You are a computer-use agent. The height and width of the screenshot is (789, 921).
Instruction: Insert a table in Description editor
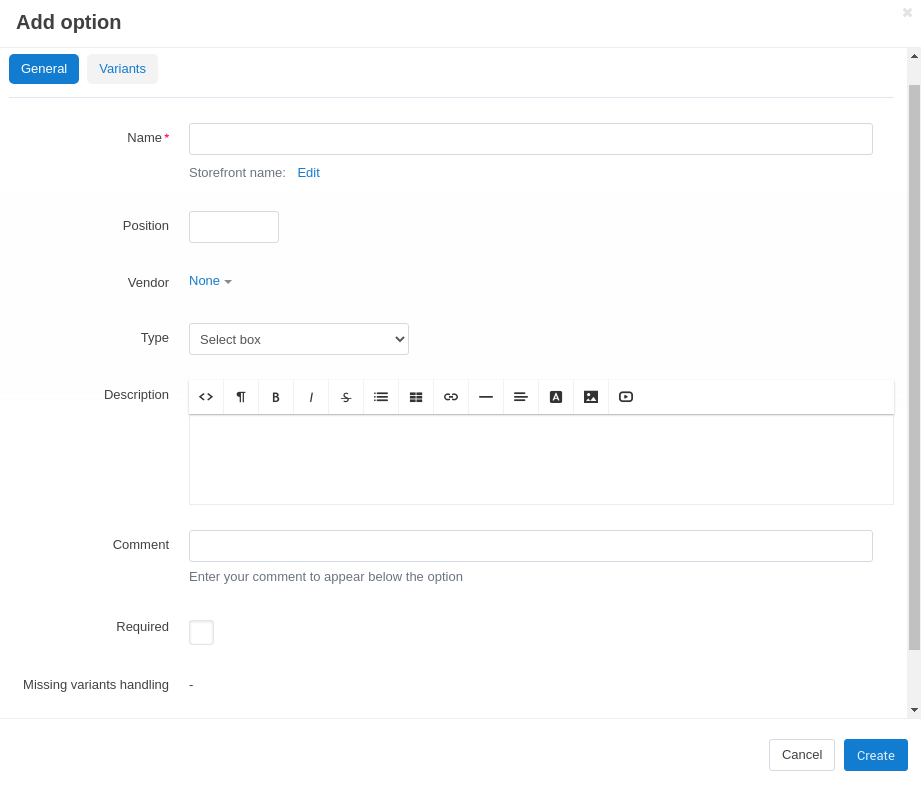pos(416,397)
